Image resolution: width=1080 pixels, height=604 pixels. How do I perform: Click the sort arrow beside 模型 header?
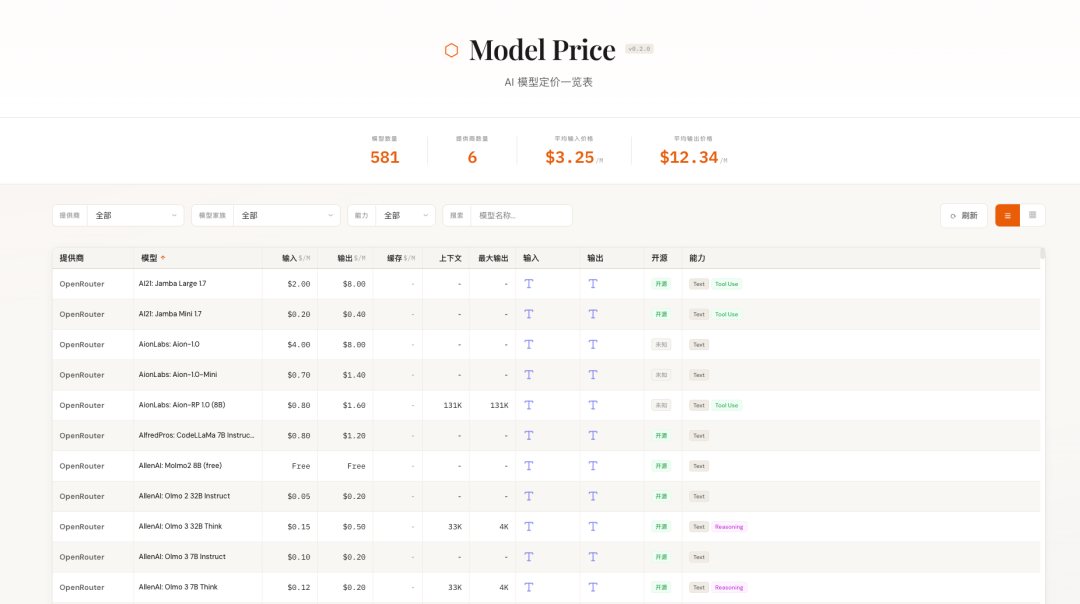point(163,258)
